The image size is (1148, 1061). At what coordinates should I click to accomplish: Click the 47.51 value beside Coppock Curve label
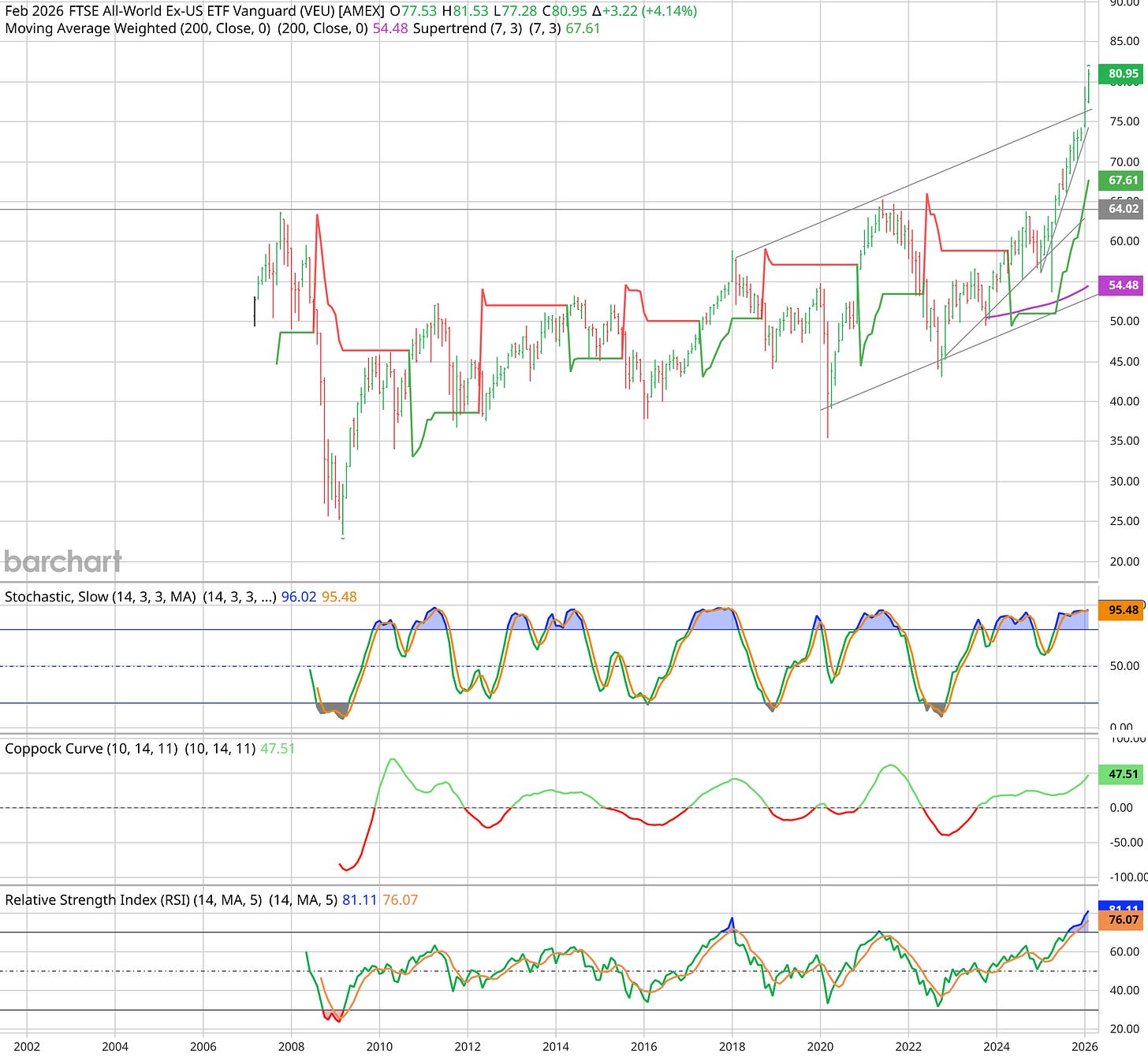(278, 748)
